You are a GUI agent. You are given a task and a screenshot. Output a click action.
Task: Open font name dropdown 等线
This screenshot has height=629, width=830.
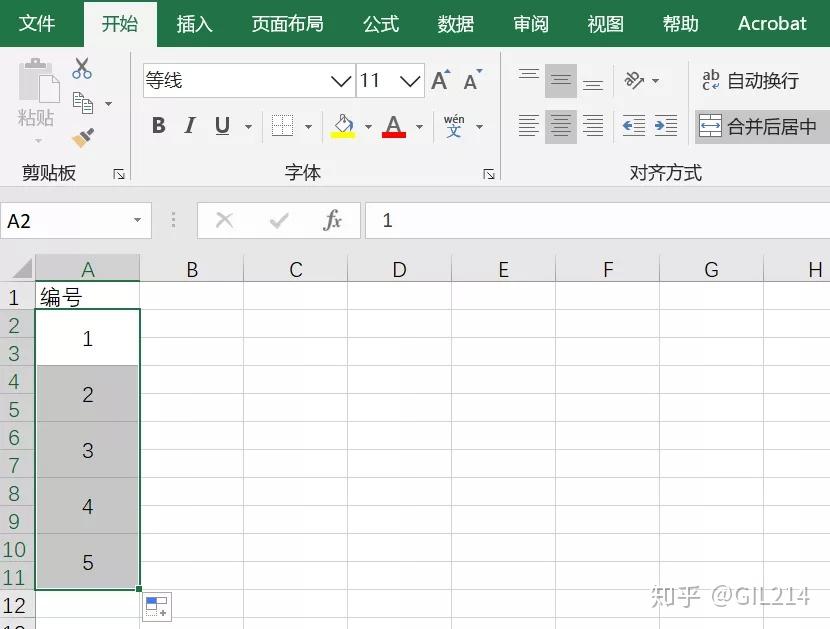point(341,81)
